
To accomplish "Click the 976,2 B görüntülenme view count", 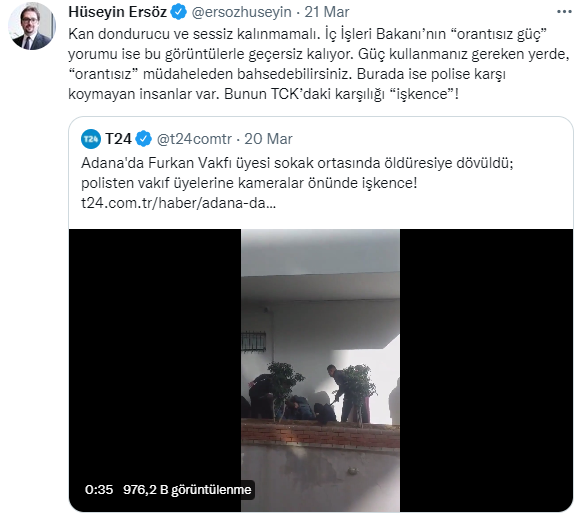I will pyautogui.click(x=187, y=489).
